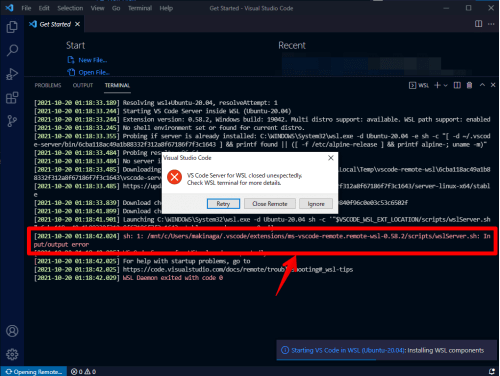
Task: Add a new terminal with plus icon
Action: point(437,85)
